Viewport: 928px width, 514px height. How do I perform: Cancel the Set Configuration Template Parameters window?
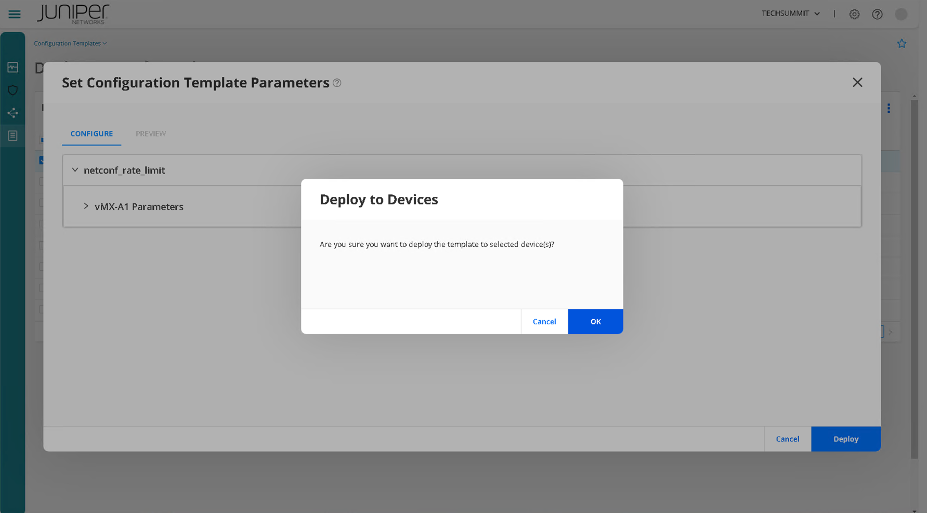787,439
